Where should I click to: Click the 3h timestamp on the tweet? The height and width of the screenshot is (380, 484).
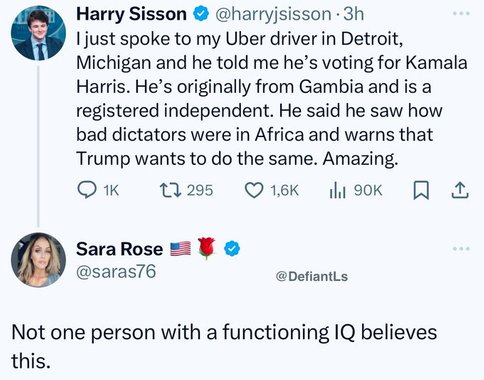point(353,14)
